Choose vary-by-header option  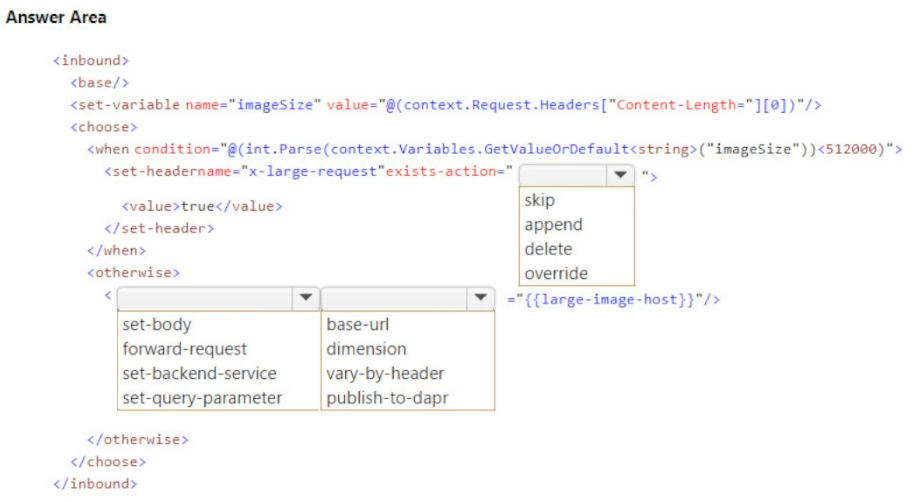pyautogui.click(x=385, y=373)
